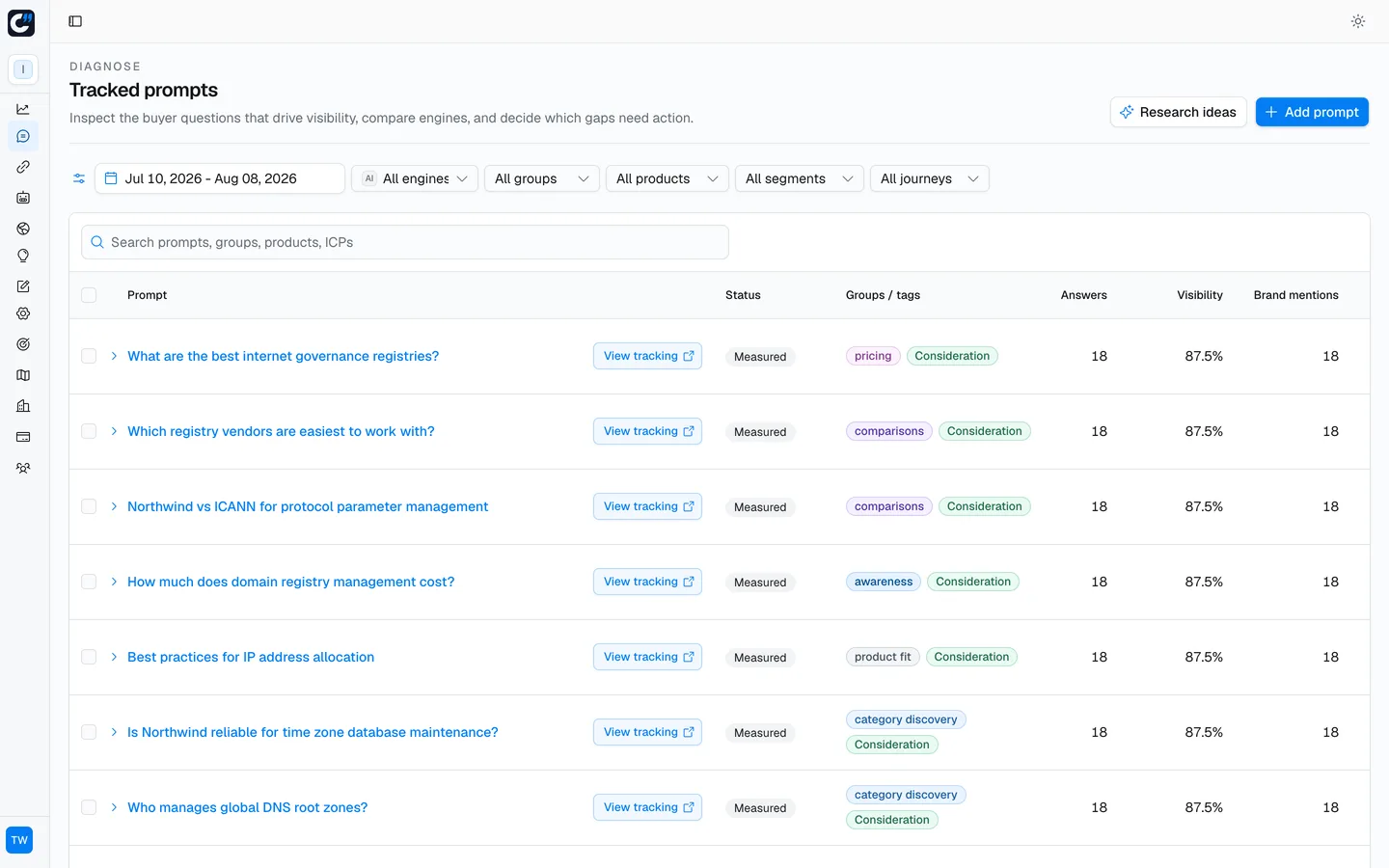Click the Visibility column header
The height and width of the screenshot is (868, 1389).
[x=1200, y=295]
